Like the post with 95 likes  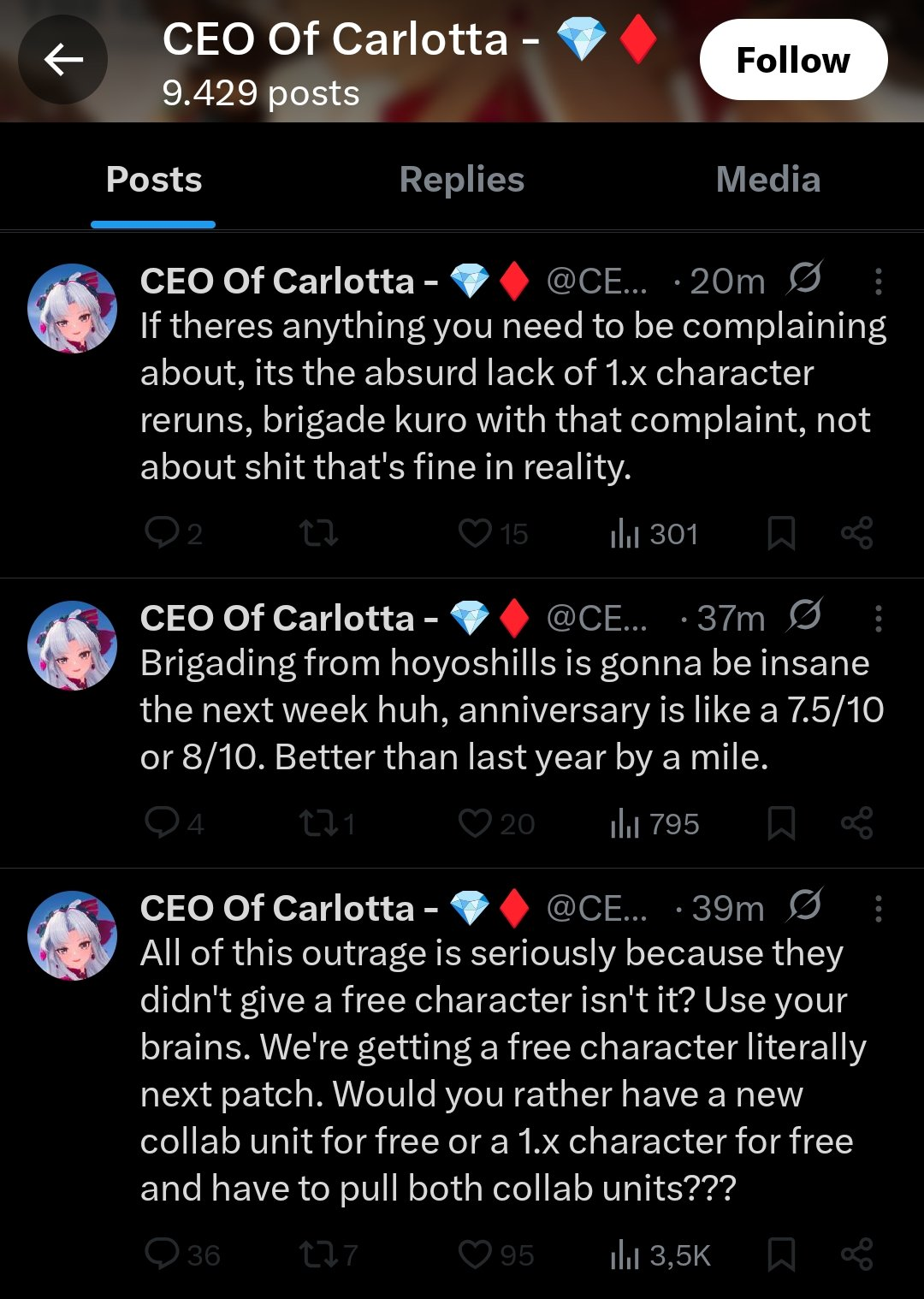pos(496,1255)
